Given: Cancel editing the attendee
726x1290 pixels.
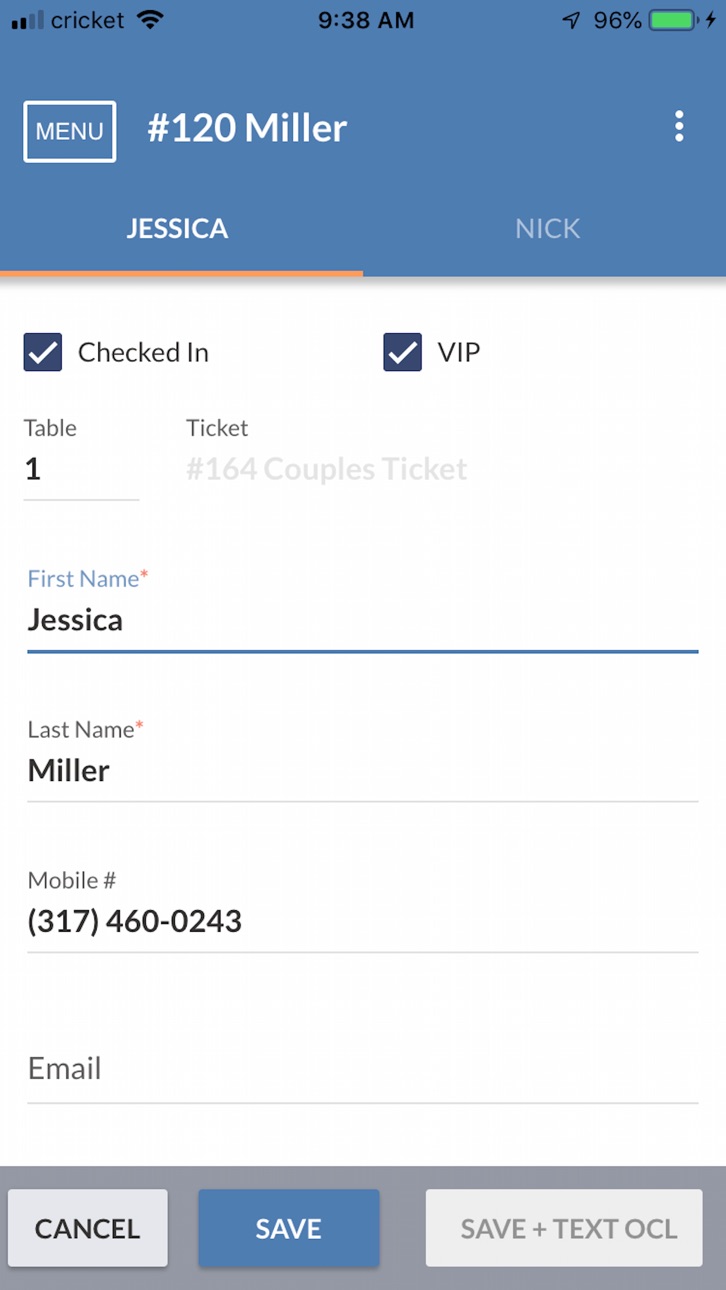Looking at the screenshot, I should [88, 1228].
